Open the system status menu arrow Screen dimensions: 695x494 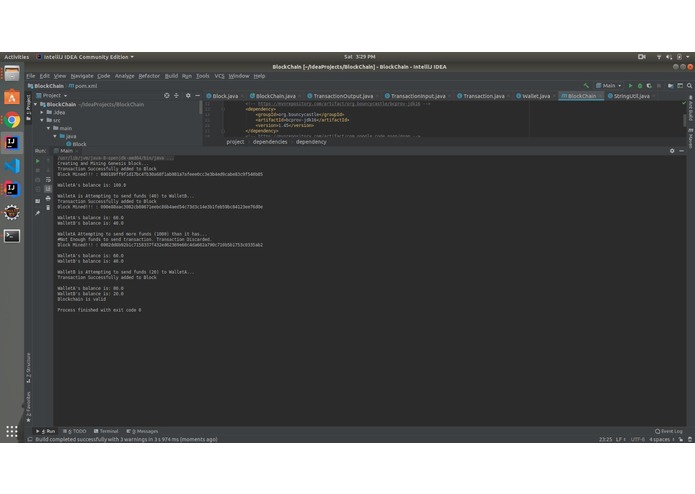[688, 57]
